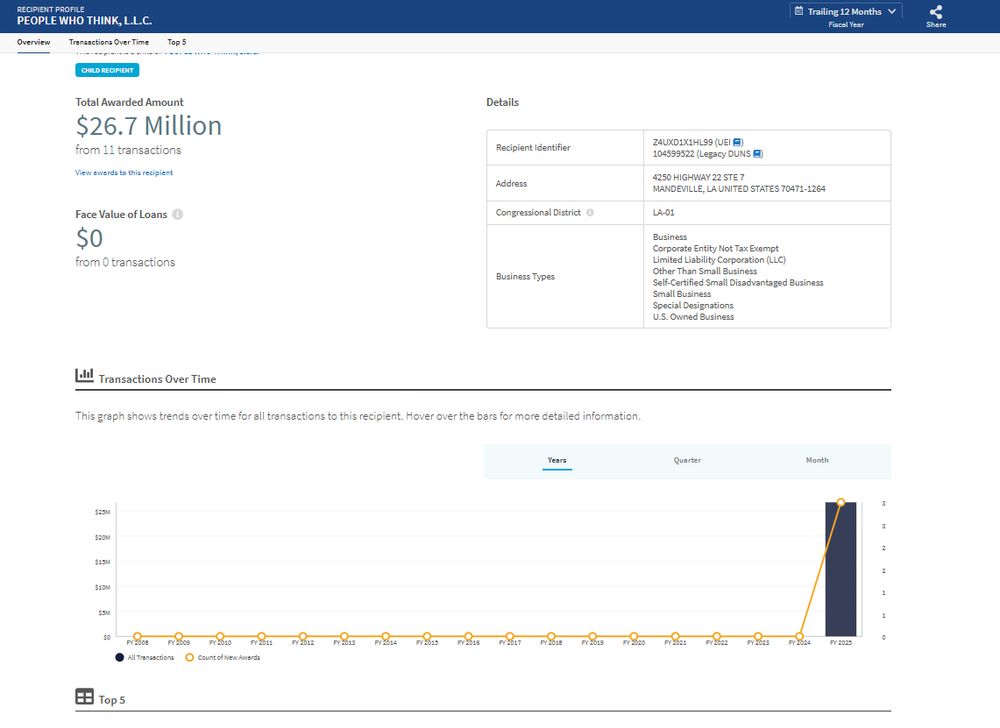
Task: Click the FY 2024 data point on the line
Action: pos(800,636)
